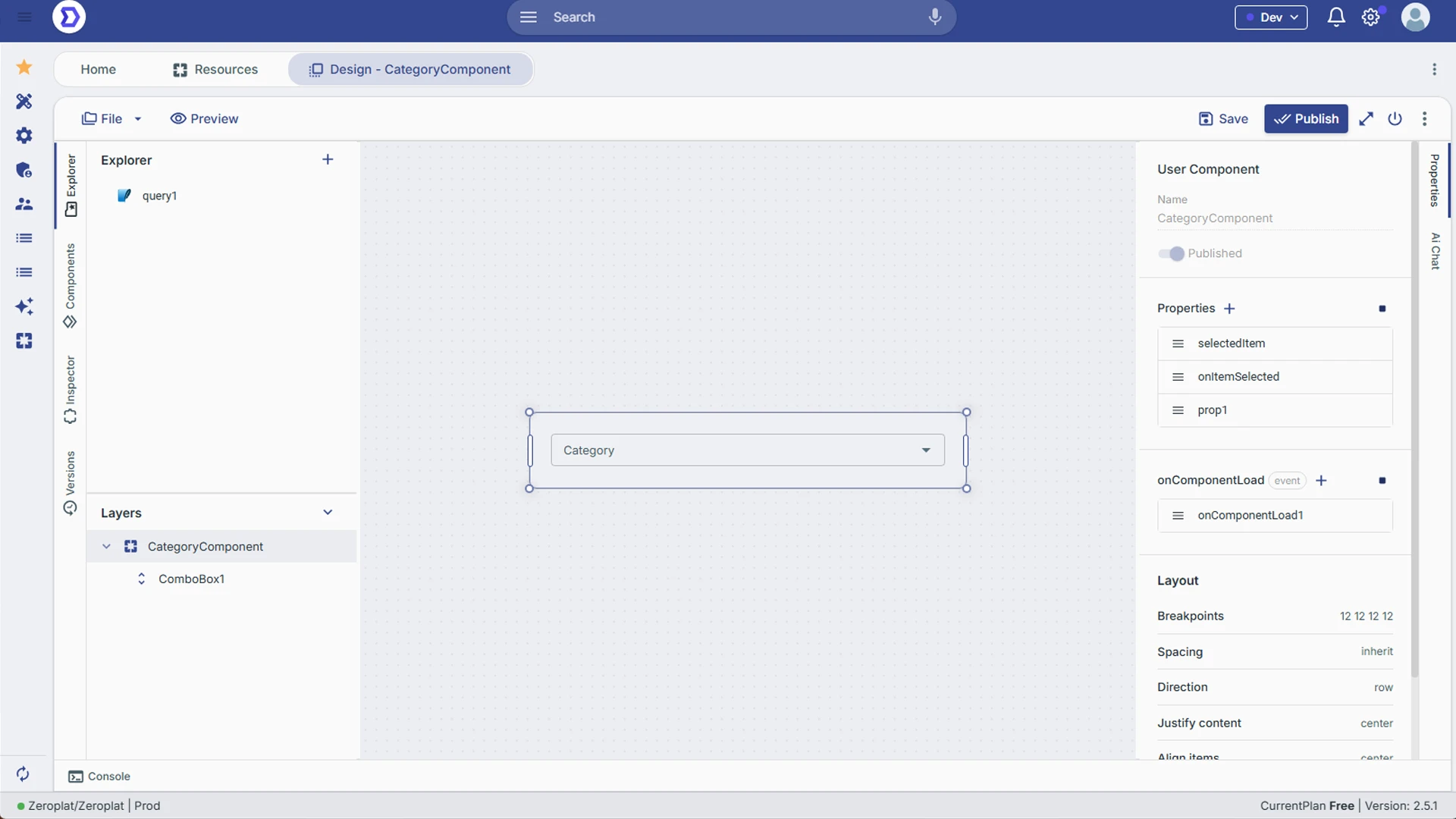Add an onComponentLoad event handler
Viewport: 1456px width, 819px height.
[x=1321, y=480]
